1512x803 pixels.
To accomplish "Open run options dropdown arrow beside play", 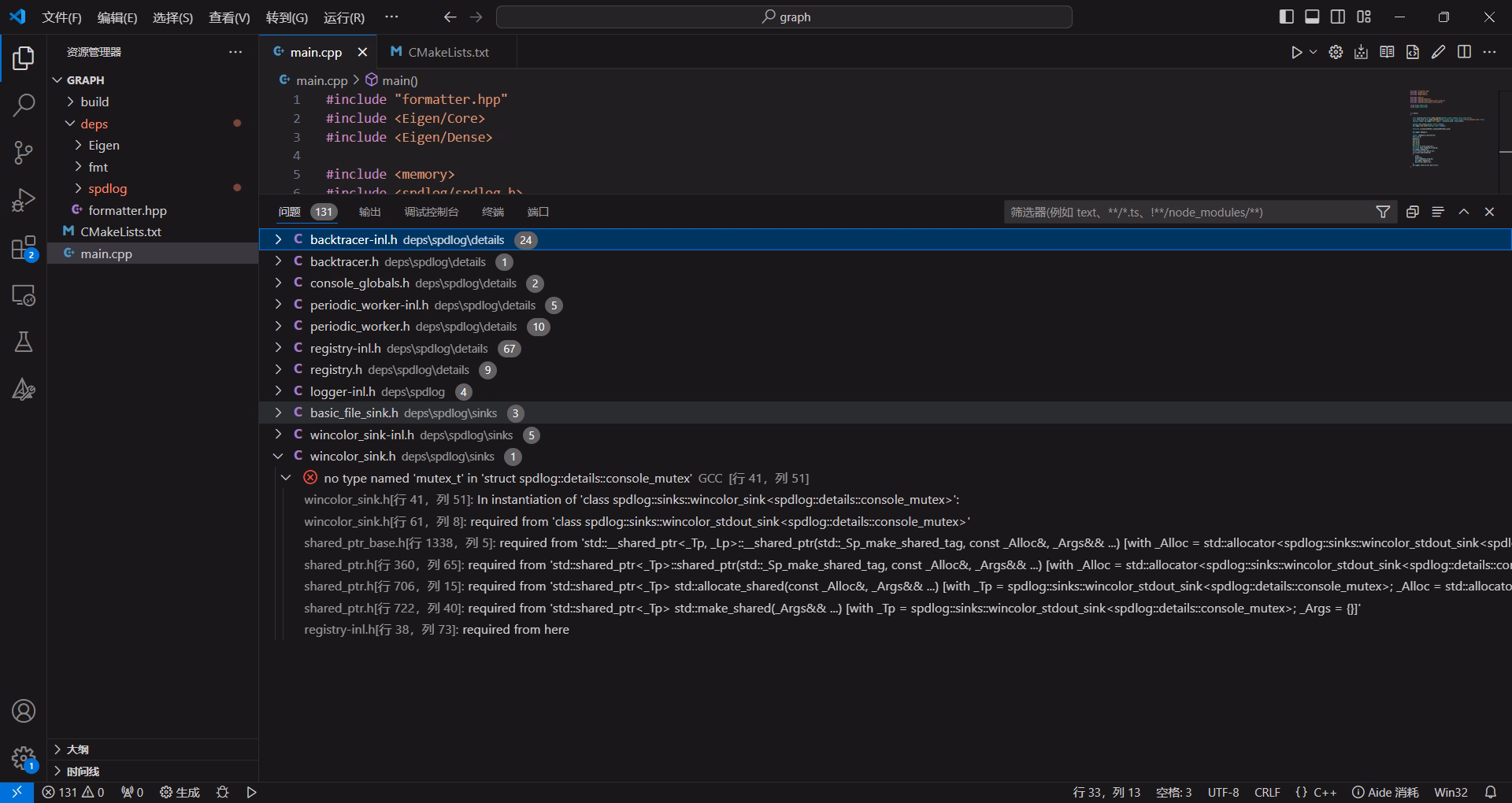I will coord(1313,52).
